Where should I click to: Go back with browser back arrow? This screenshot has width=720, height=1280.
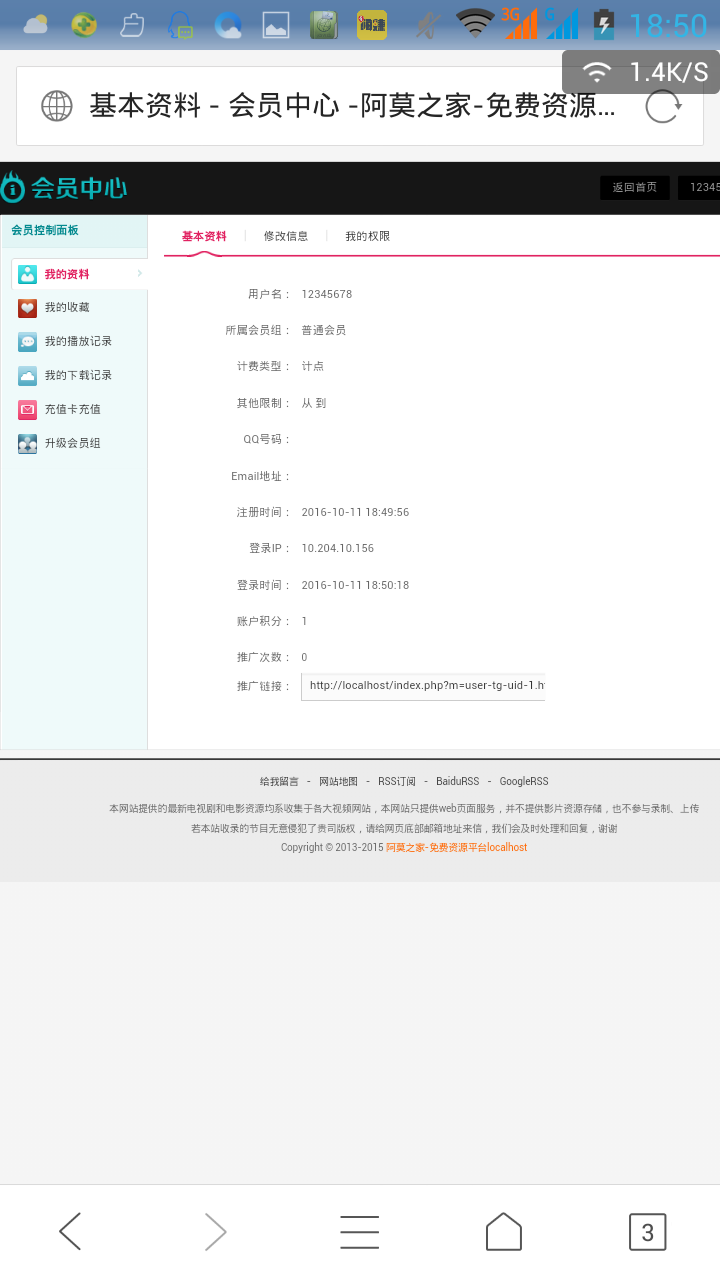pos(70,1231)
